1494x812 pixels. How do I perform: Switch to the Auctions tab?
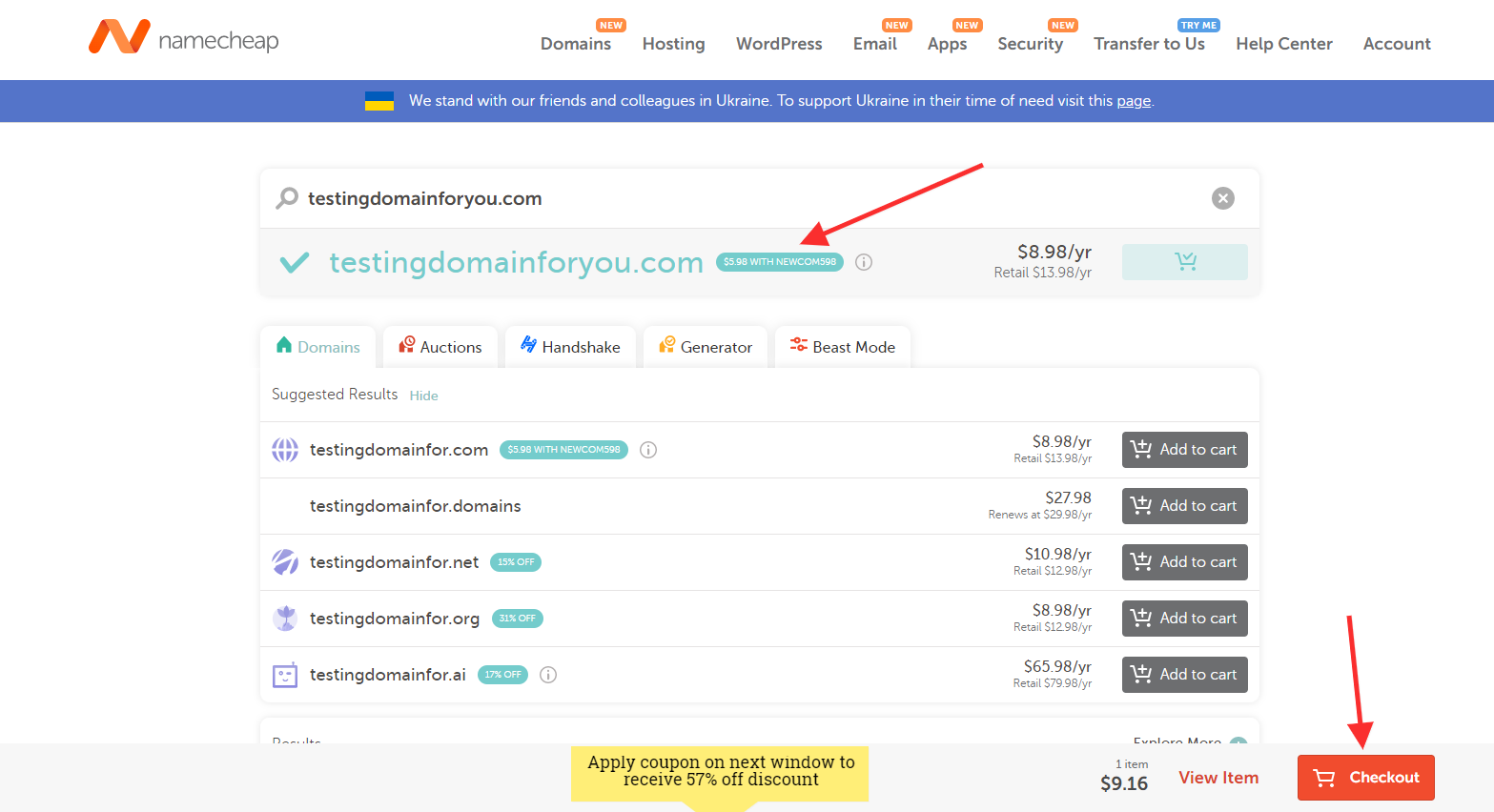pos(440,347)
